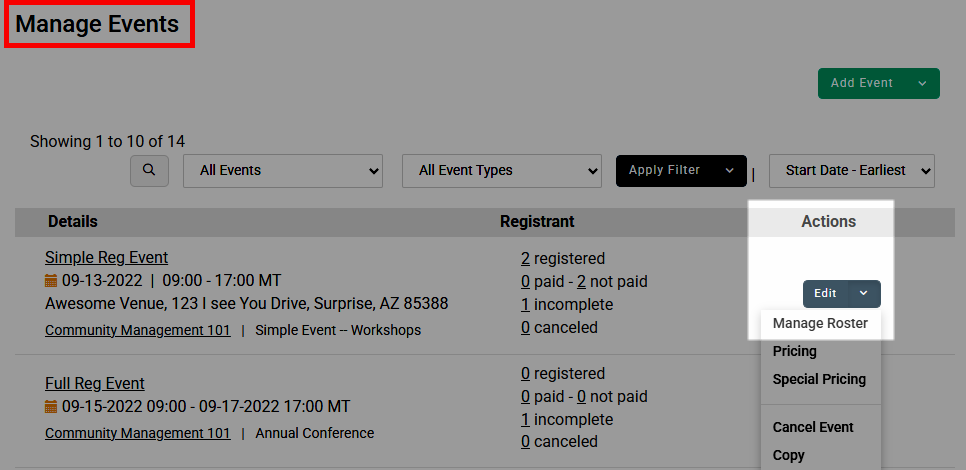This screenshot has height=470, width=966.
Task: Click the Details column header
Action: click(x=73, y=222)
